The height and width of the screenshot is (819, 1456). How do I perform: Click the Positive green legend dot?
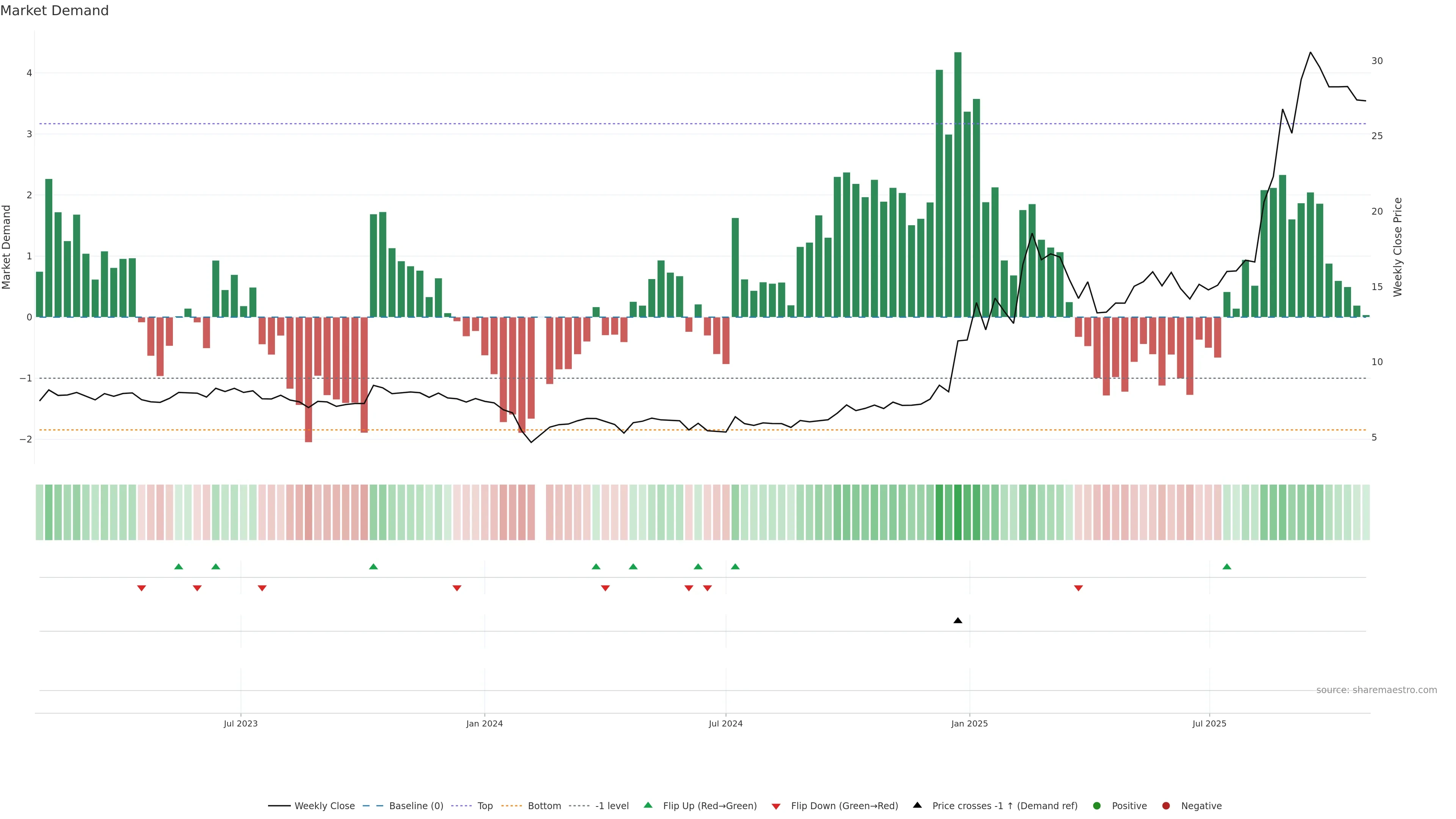click(1097, 806)
